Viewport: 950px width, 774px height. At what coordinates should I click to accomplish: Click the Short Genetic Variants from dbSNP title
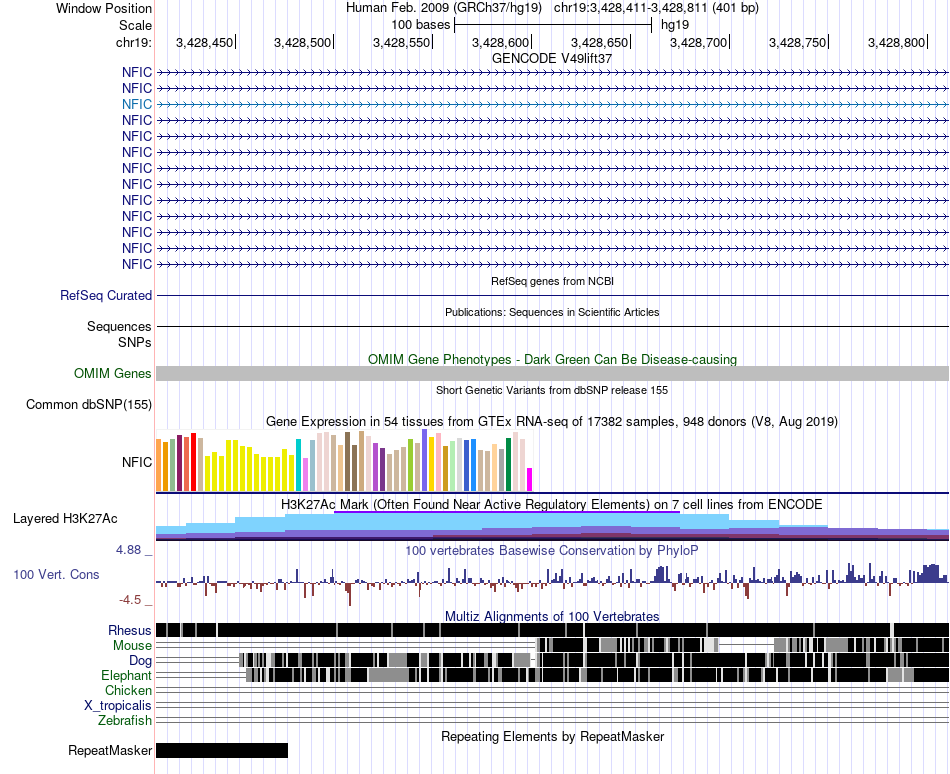[552, 390]
